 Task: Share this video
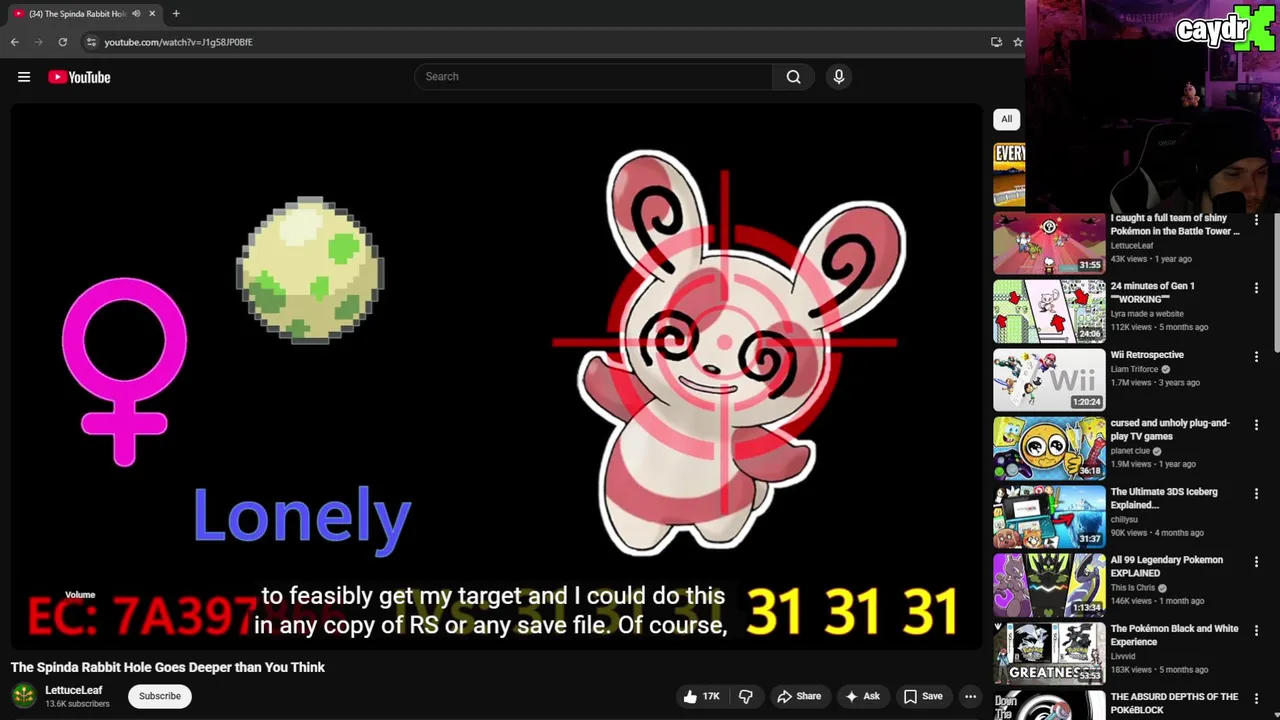[799, 696]
